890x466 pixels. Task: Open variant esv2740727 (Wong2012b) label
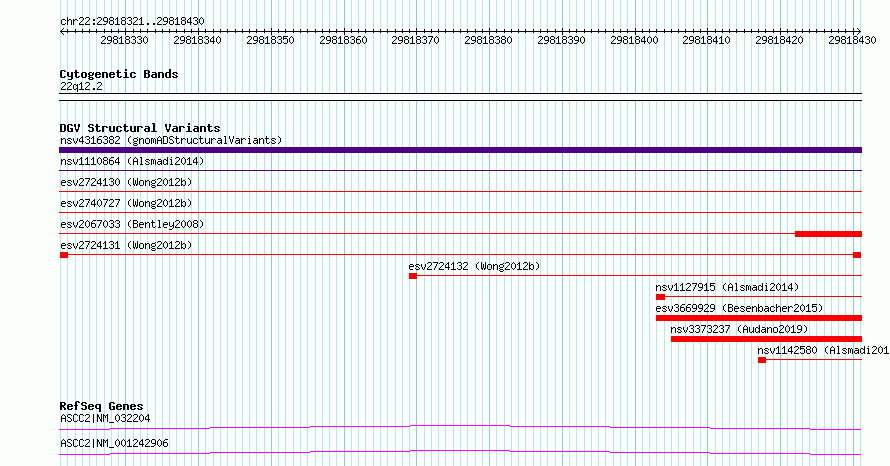coord(126,203)
